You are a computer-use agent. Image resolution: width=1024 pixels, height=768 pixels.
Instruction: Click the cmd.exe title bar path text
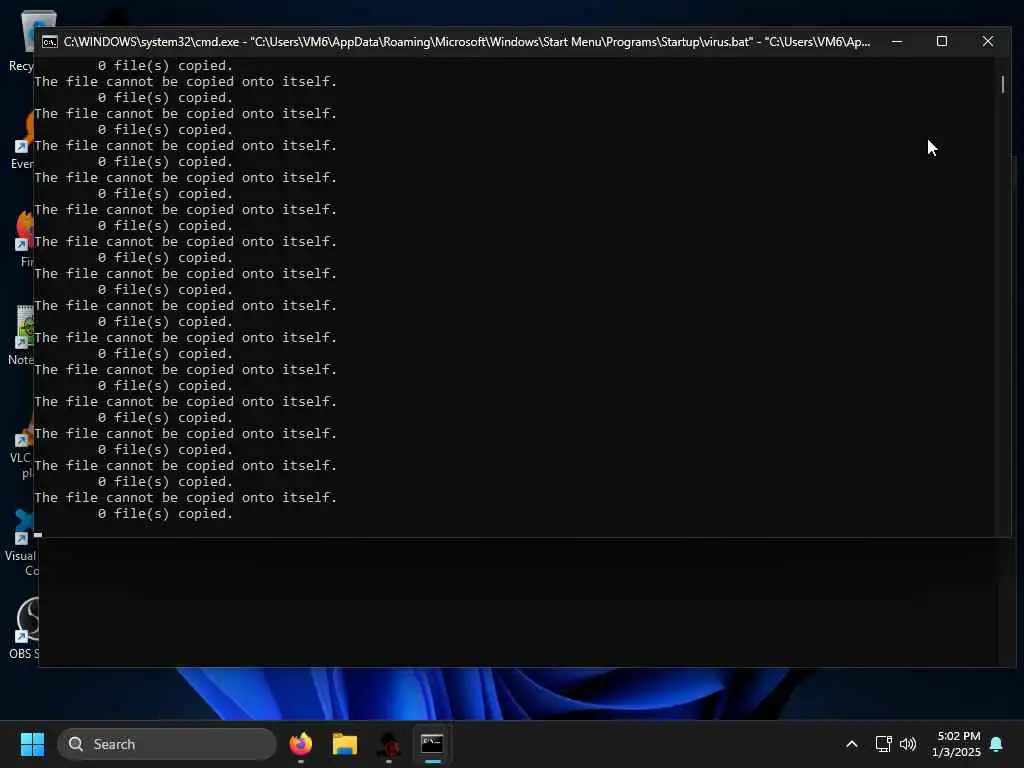pos(466,42)
